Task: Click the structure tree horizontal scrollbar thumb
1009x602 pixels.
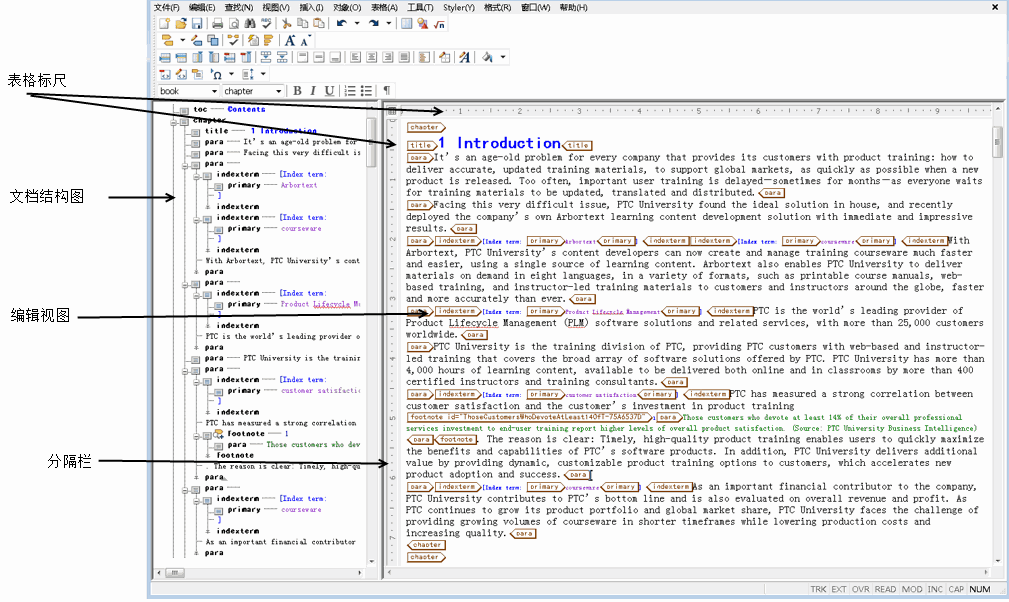Action: click(175, 572)
